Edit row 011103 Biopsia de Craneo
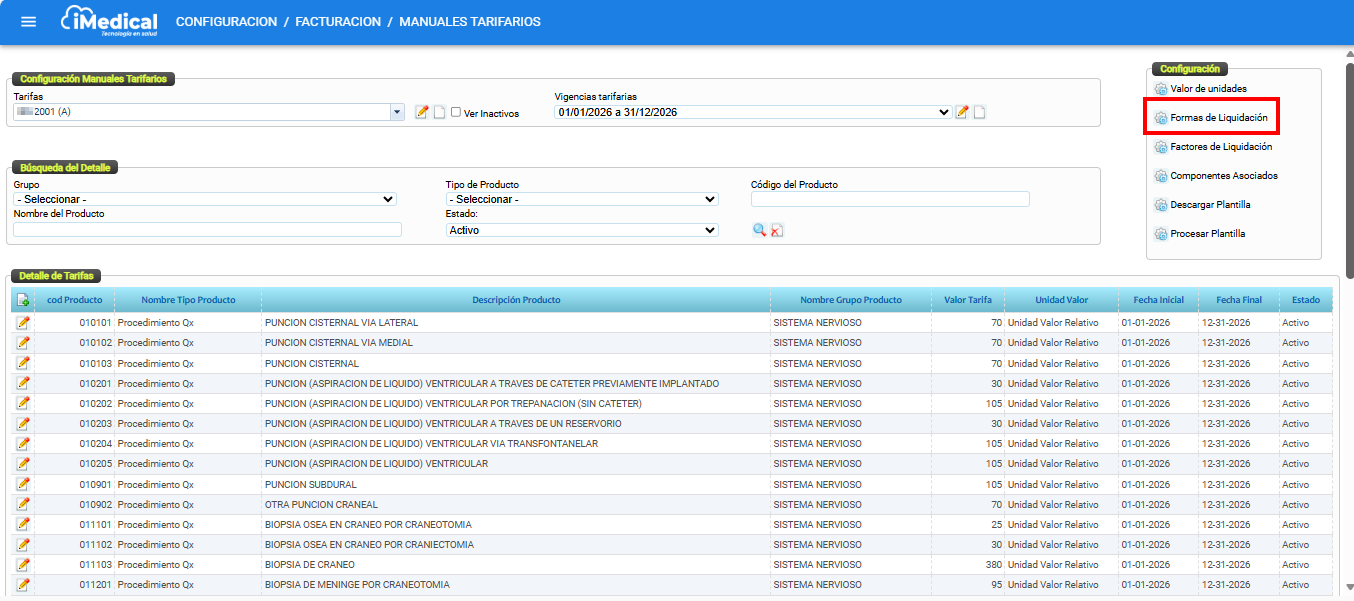The image size is (1354, 601). pos(23,565)
